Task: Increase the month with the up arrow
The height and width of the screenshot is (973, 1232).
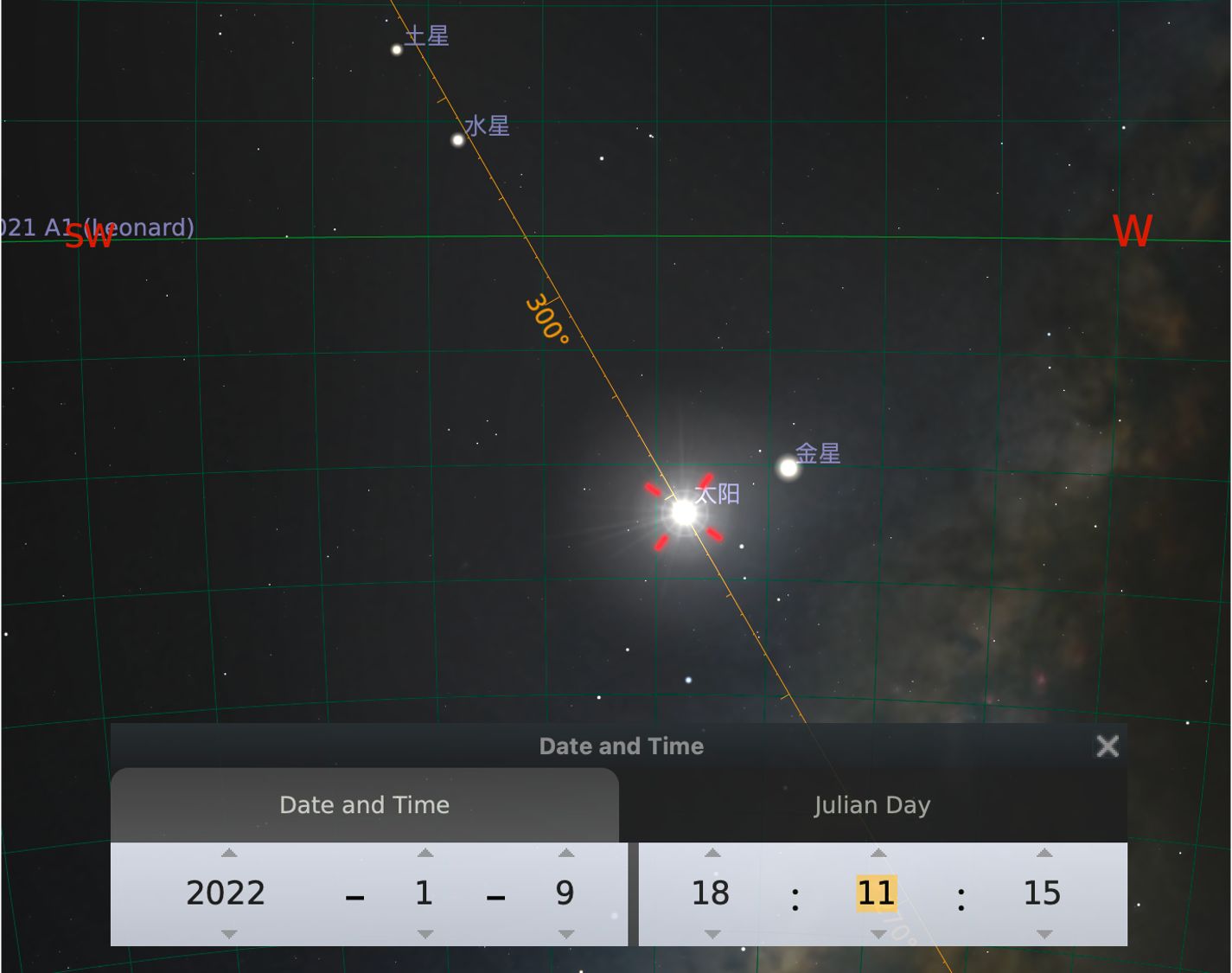Action: tap(424, 853)
